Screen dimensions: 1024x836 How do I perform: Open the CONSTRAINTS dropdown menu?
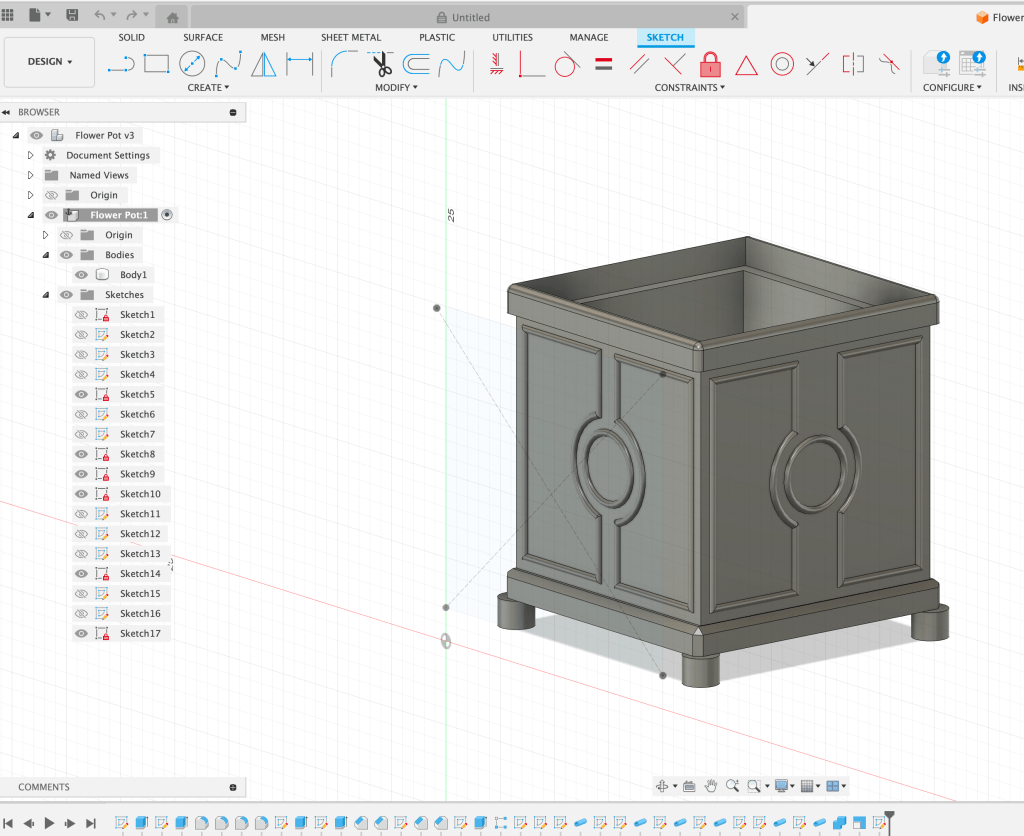(x=689, y=88)
